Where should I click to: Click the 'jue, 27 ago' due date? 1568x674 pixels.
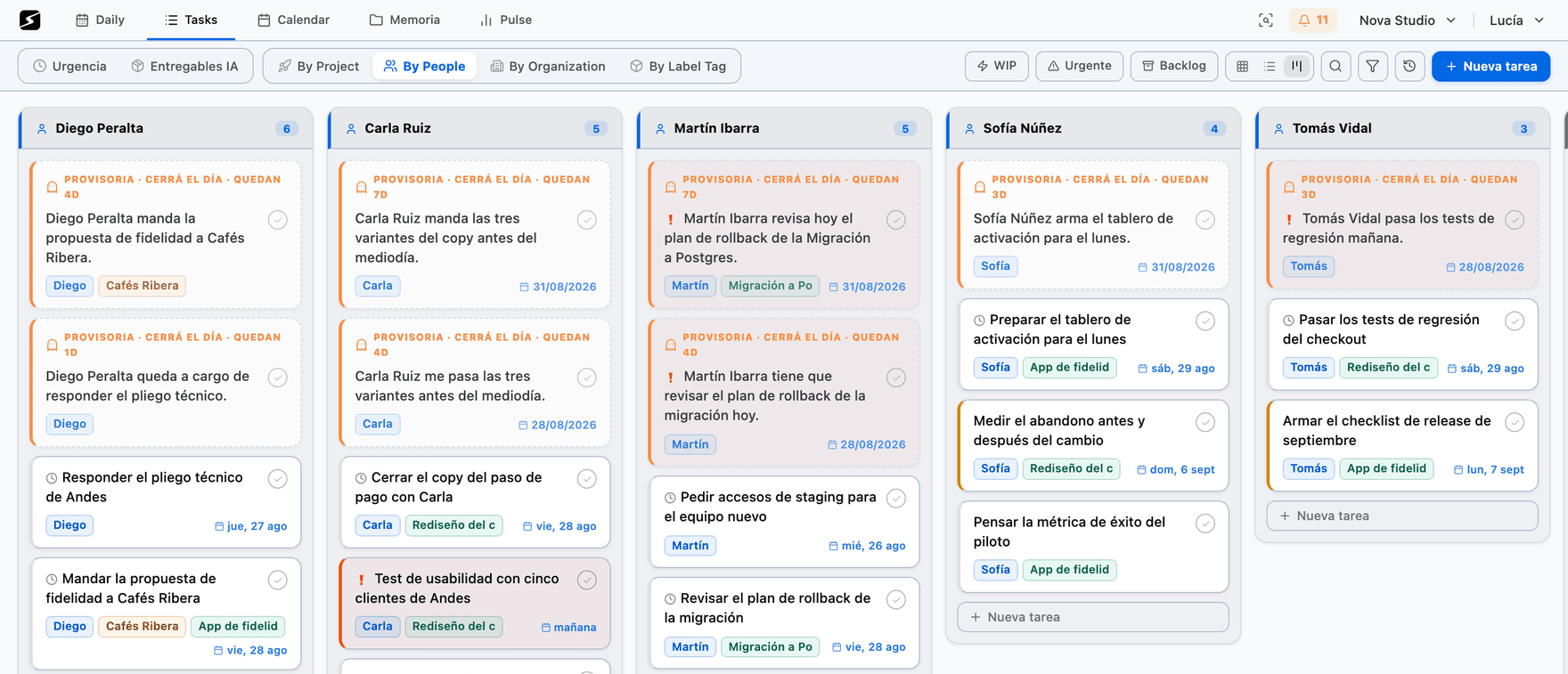click(251, 526)
